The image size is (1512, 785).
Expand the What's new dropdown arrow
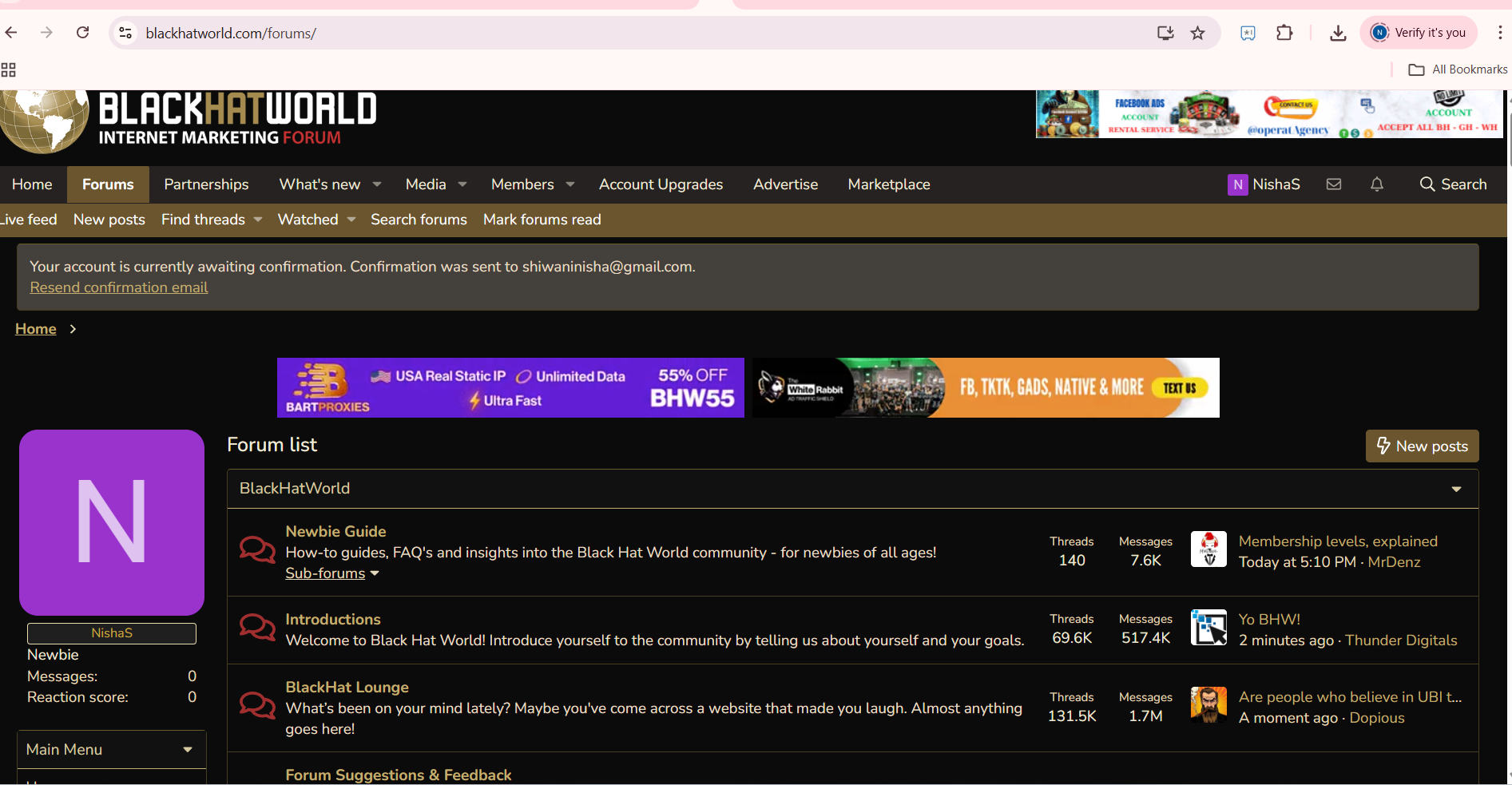tap(377, 184)
